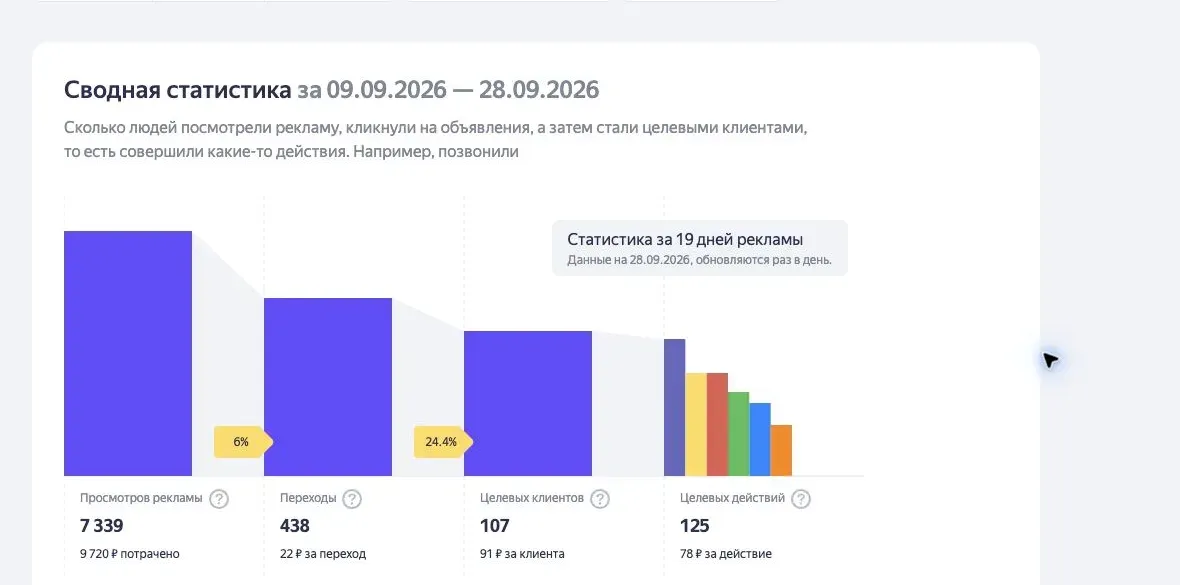Click the Просмотров рекламы label
The width and height of the screenshot is (1180, 585).
pos(141,498)
